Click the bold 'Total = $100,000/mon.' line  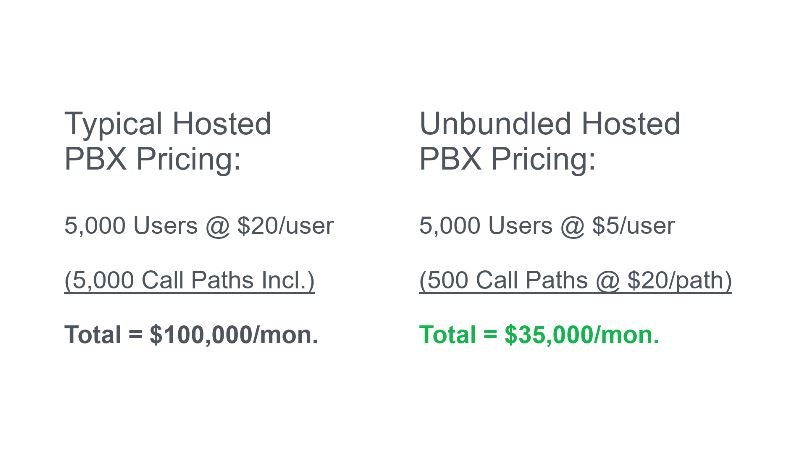(191, 335)
